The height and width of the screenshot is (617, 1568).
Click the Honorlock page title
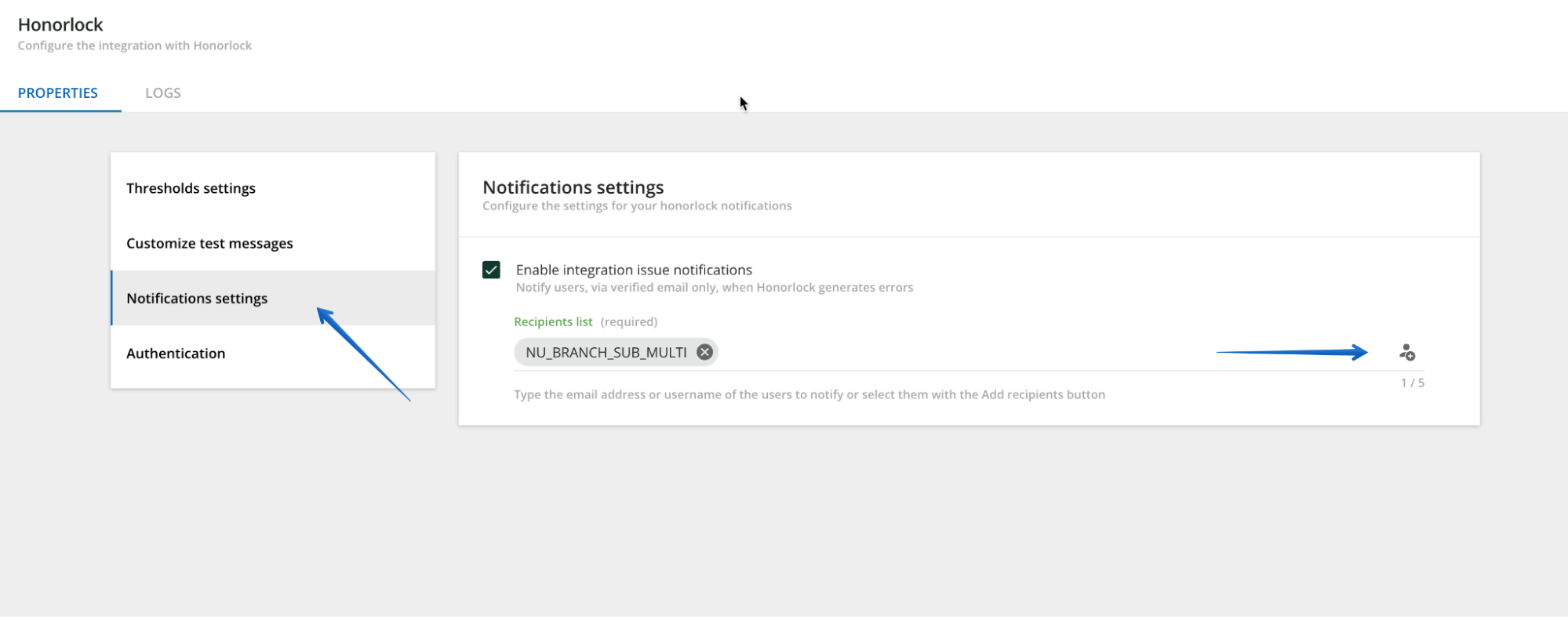pyautogui.click(x=60, y=24)
